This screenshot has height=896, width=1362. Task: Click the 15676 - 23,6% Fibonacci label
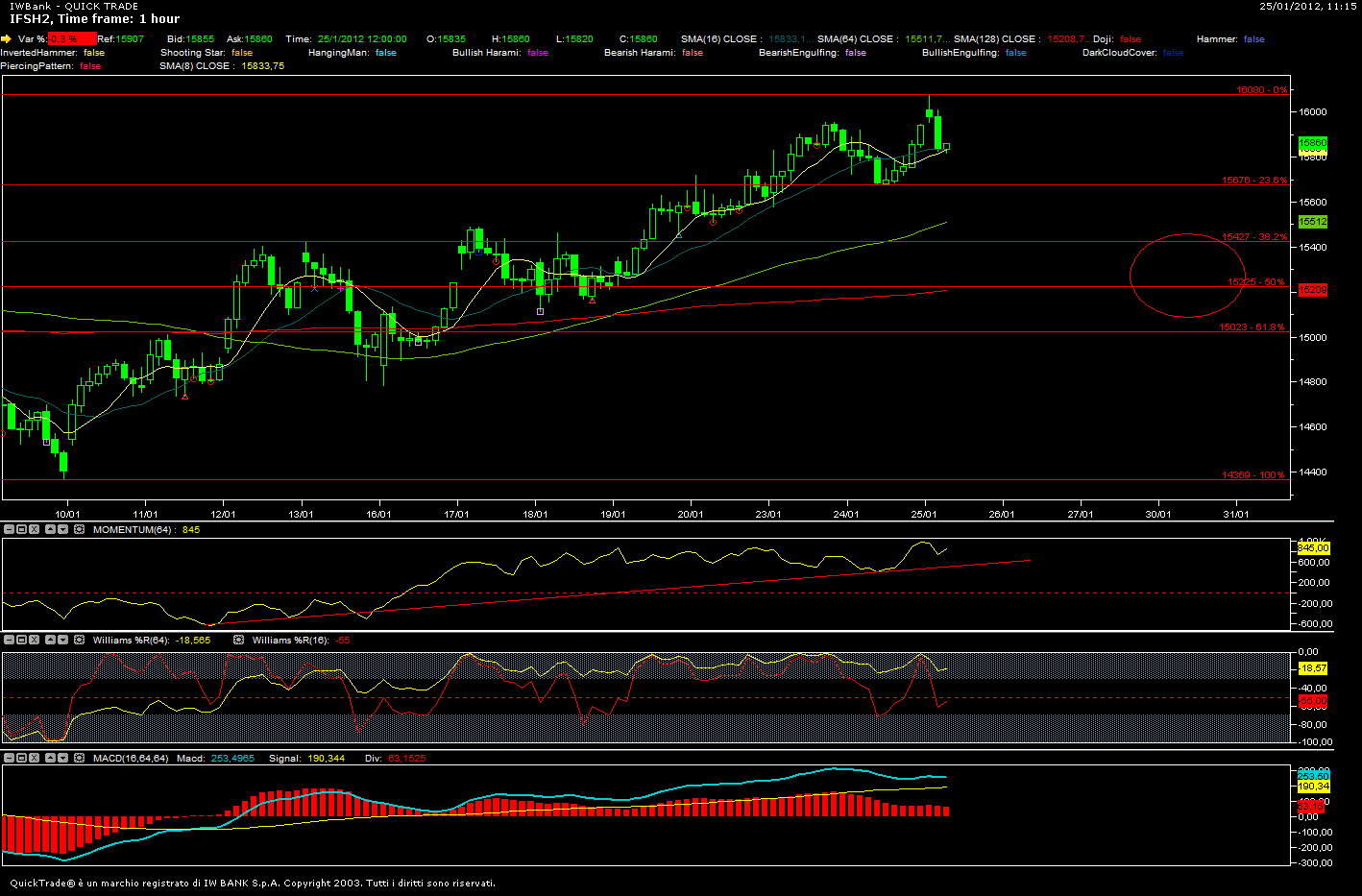pyautogui.click(x=1254, y=181)
